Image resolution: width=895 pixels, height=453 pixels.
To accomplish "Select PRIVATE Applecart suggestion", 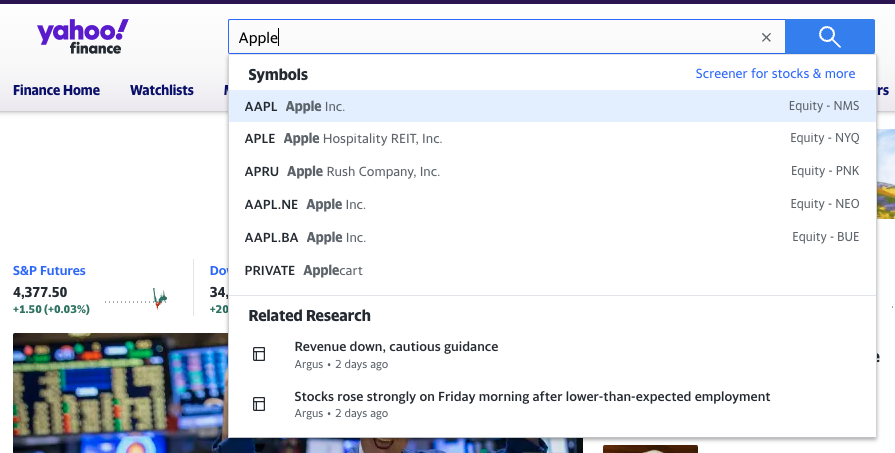I will [552, 270].
